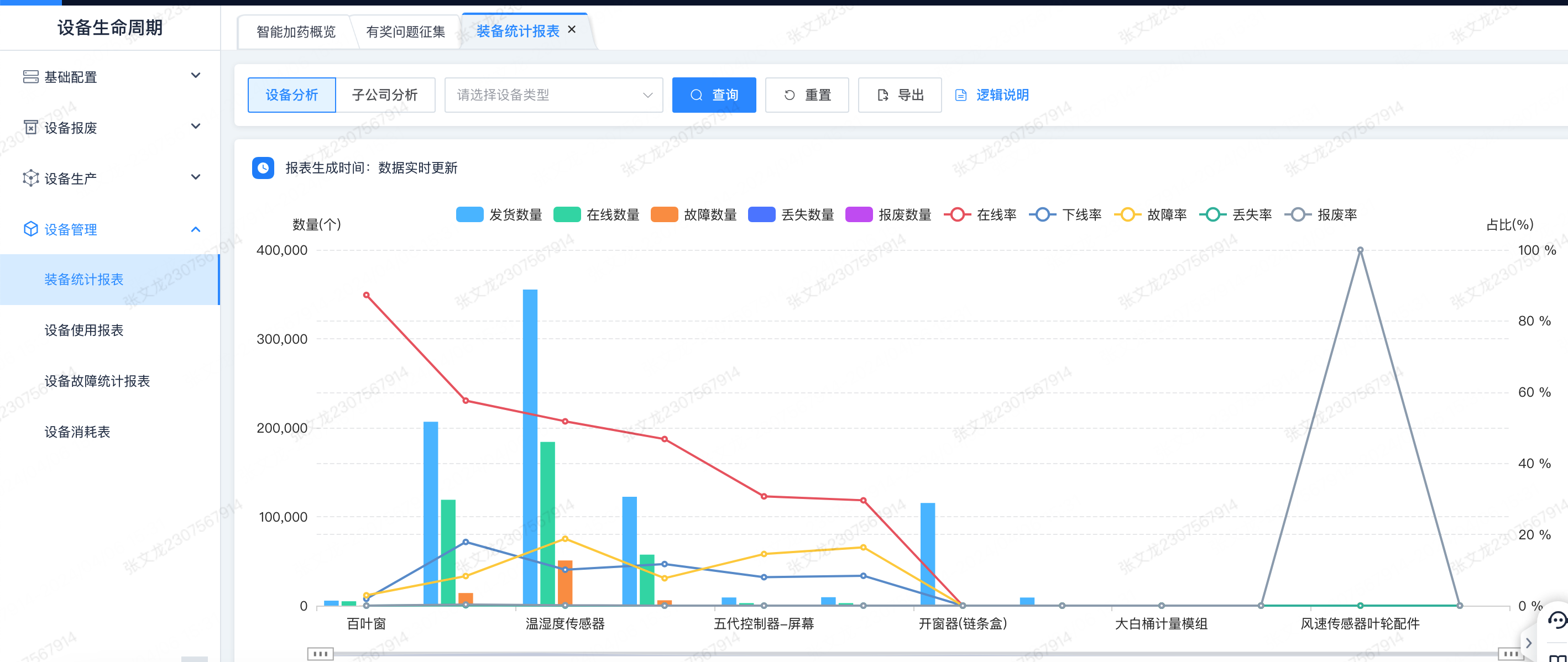The width and height of the screenshot is (1568, 662).
Task: Click 报废率 peak point at 100%
Action: (1360, 250)
